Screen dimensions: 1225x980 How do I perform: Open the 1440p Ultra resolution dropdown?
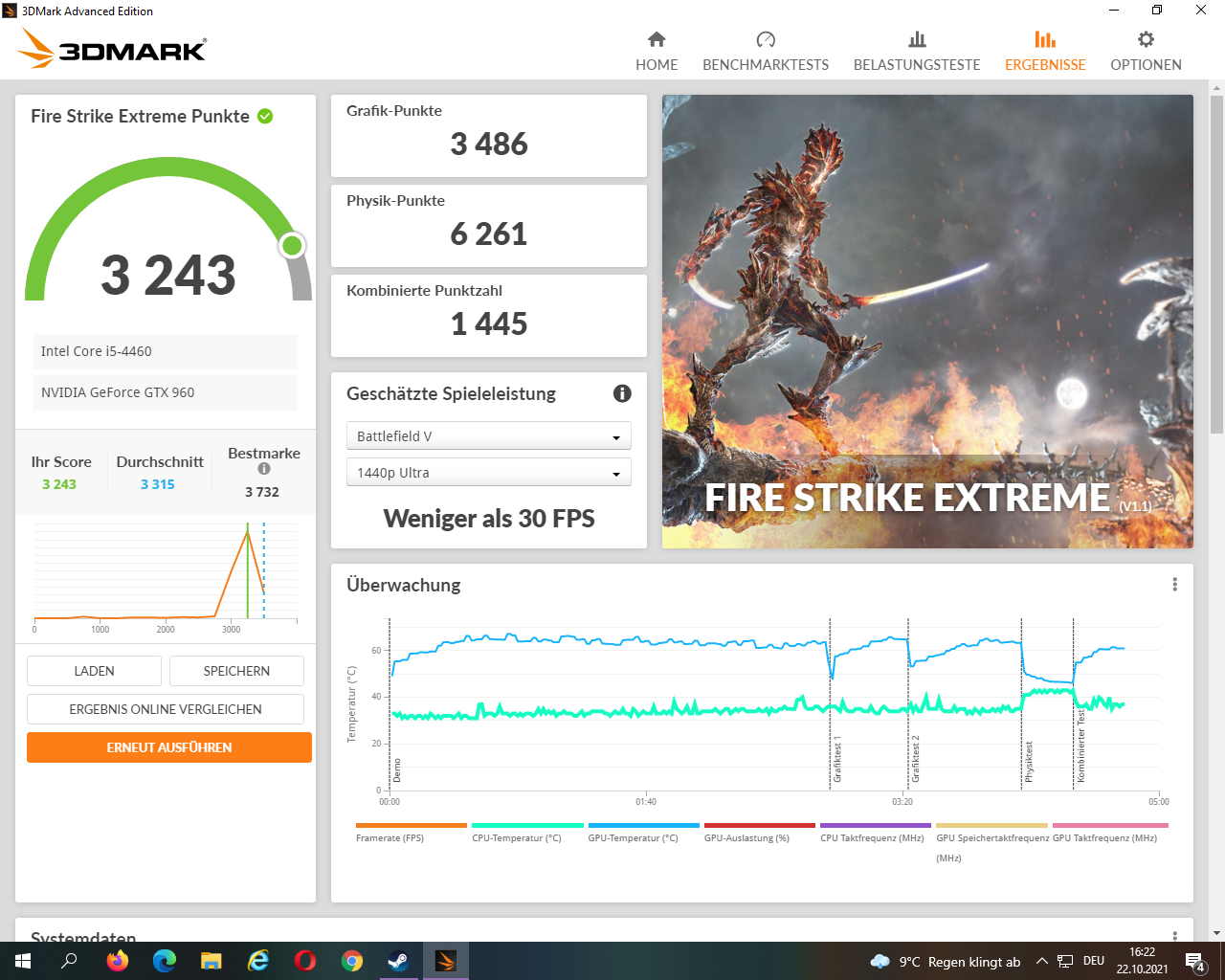click(488, 473)
